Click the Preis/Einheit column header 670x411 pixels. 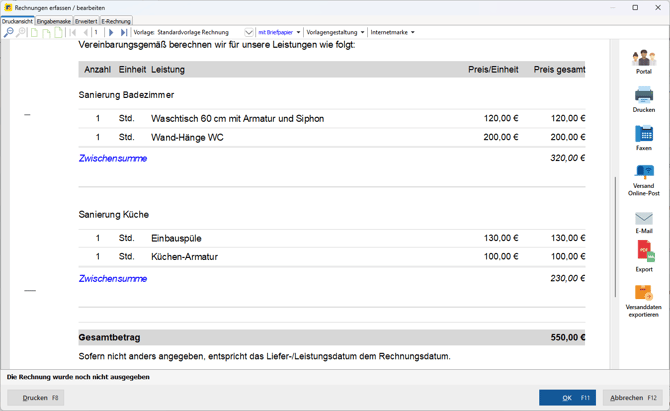click(493, 70)
